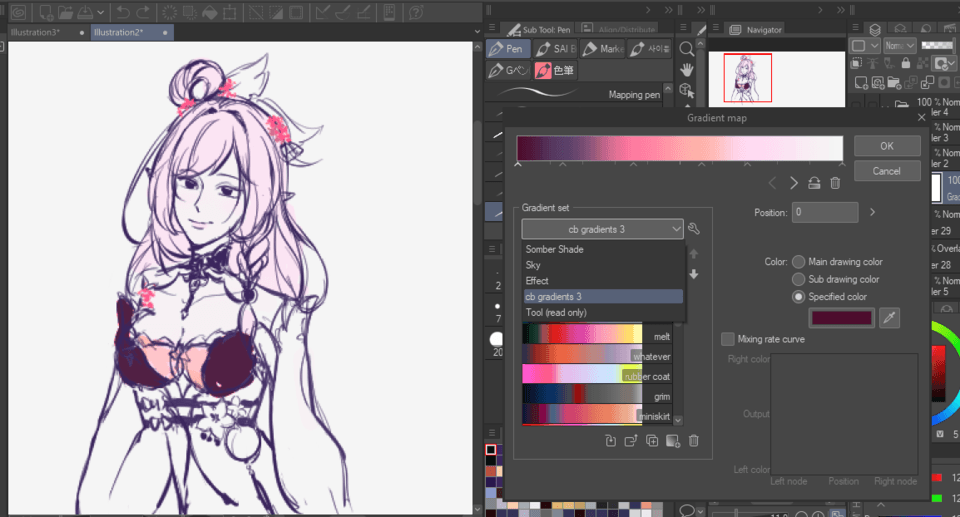
Task: Select the Mapping pen brush
Action: (x=576, y=94)
